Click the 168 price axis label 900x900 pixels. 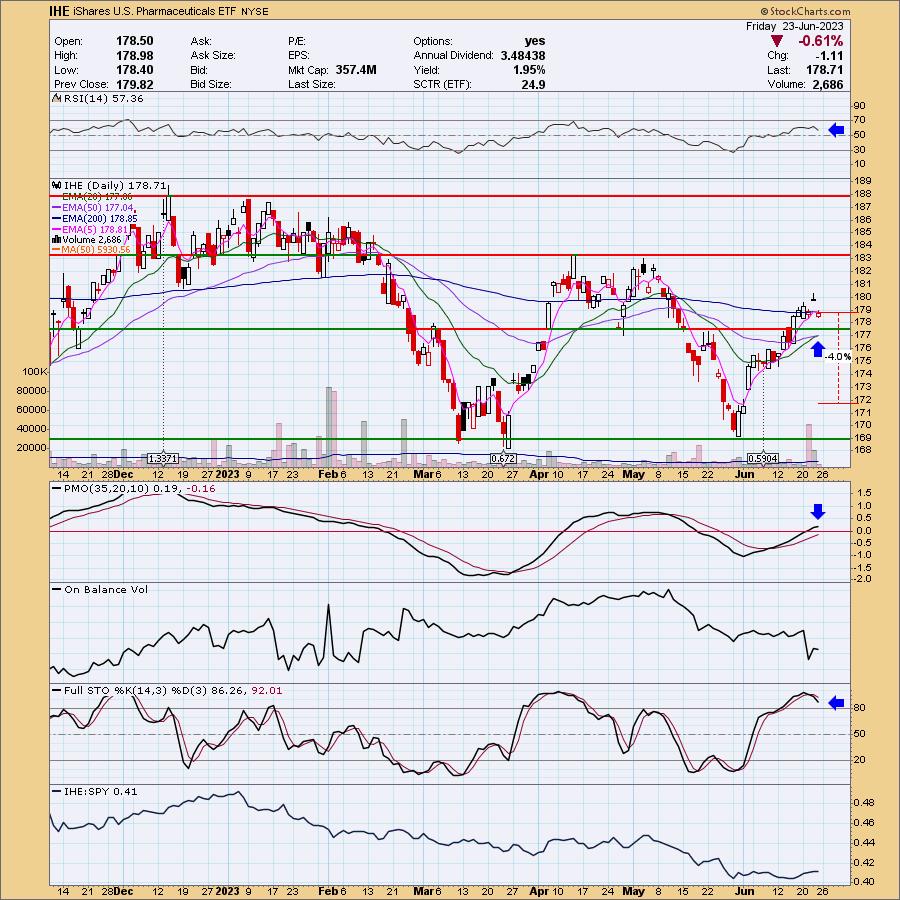(863, 449)
